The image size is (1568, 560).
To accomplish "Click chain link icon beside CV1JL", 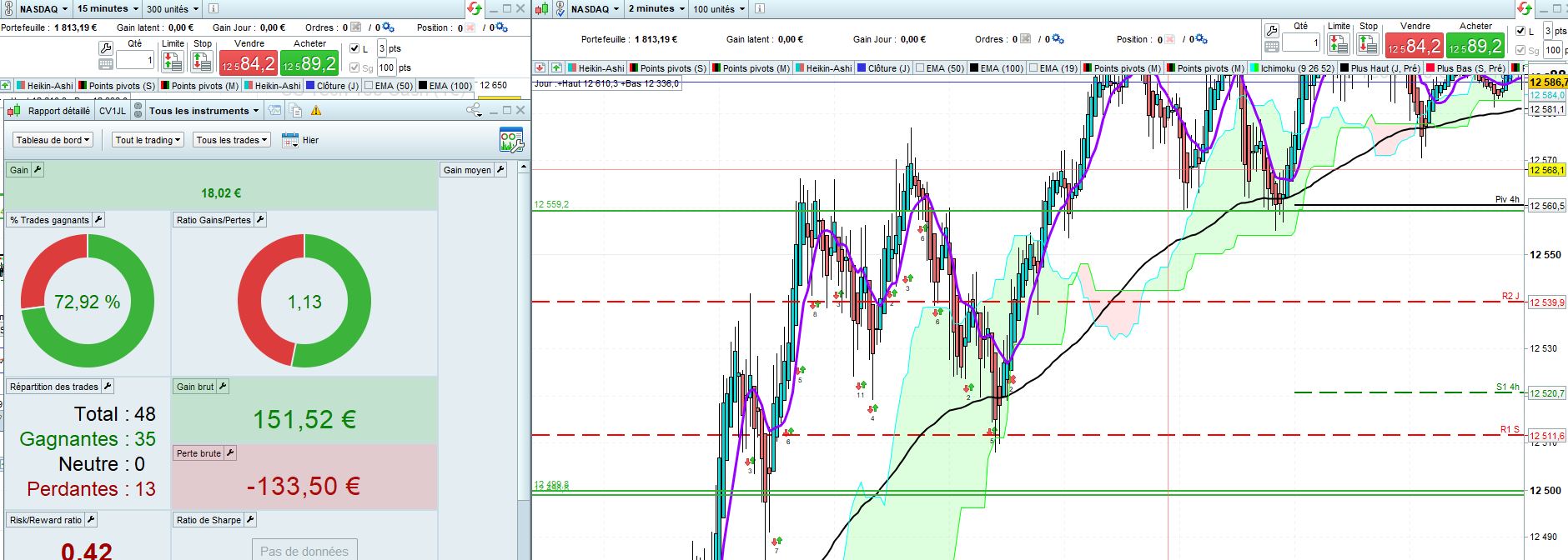I will click(136, 111).
